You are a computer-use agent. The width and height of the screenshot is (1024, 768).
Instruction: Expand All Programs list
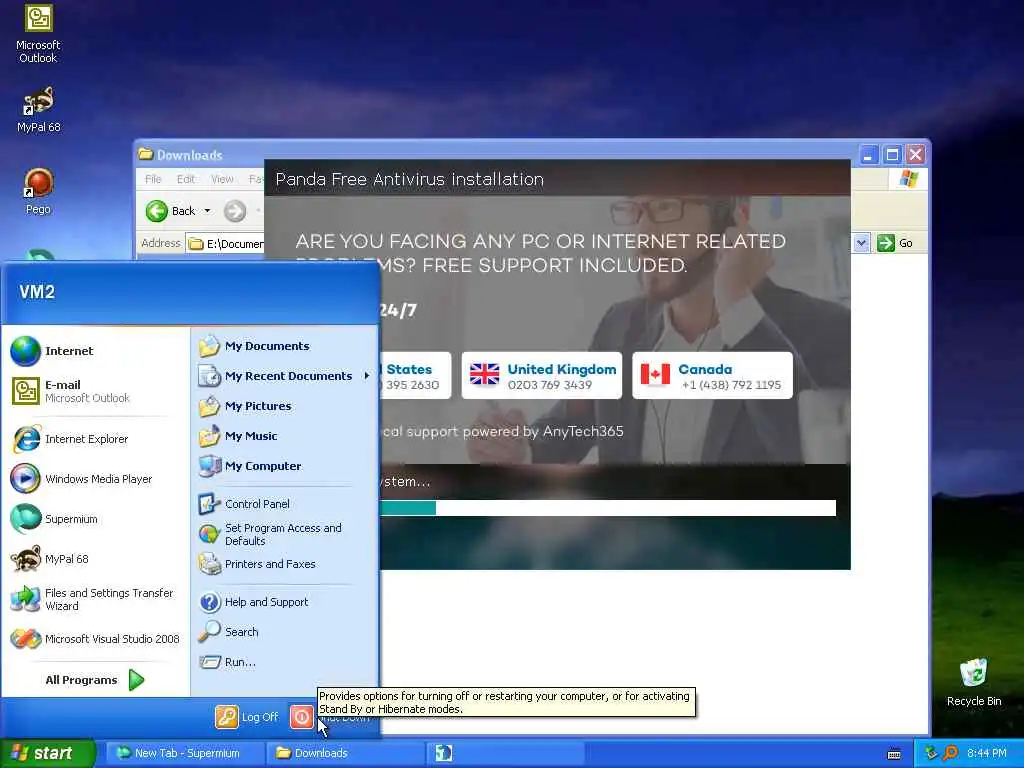click(x=95, y=680)
